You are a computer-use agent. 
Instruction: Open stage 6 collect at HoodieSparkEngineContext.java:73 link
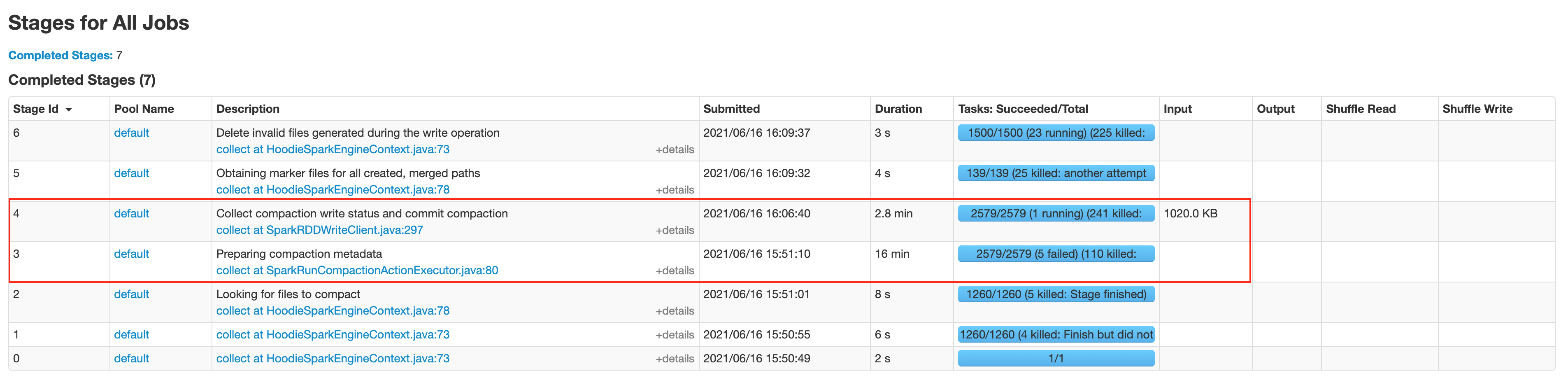(x=333, y=149)
